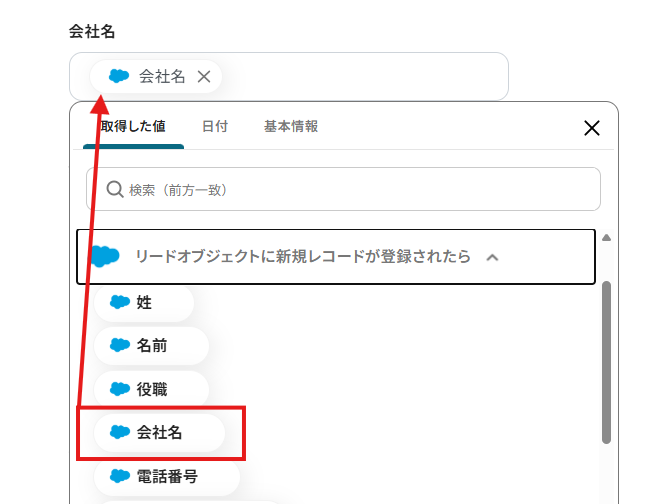
Task: Click the scrollbar up arrow
Action: click(605, 238)
